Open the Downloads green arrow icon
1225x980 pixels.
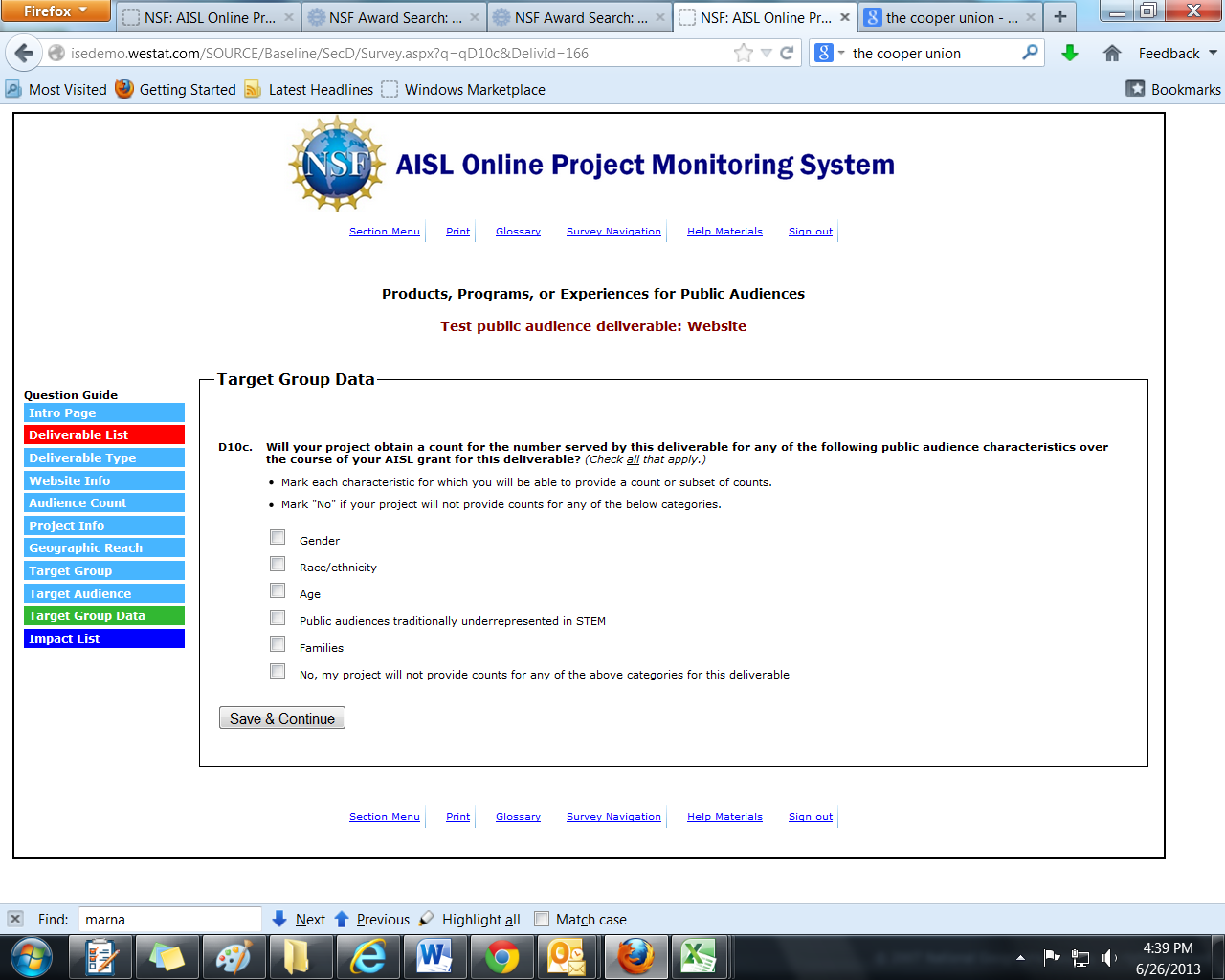pos(1070,54)
